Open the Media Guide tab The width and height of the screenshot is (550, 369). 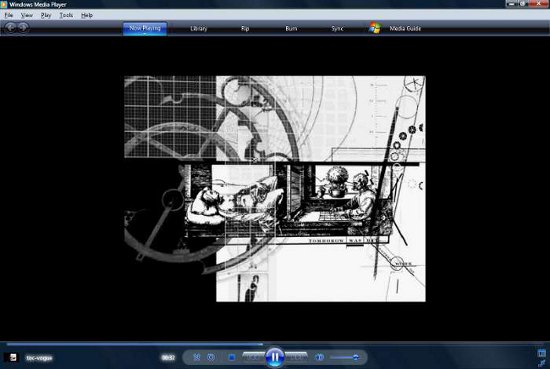point(405,28)
